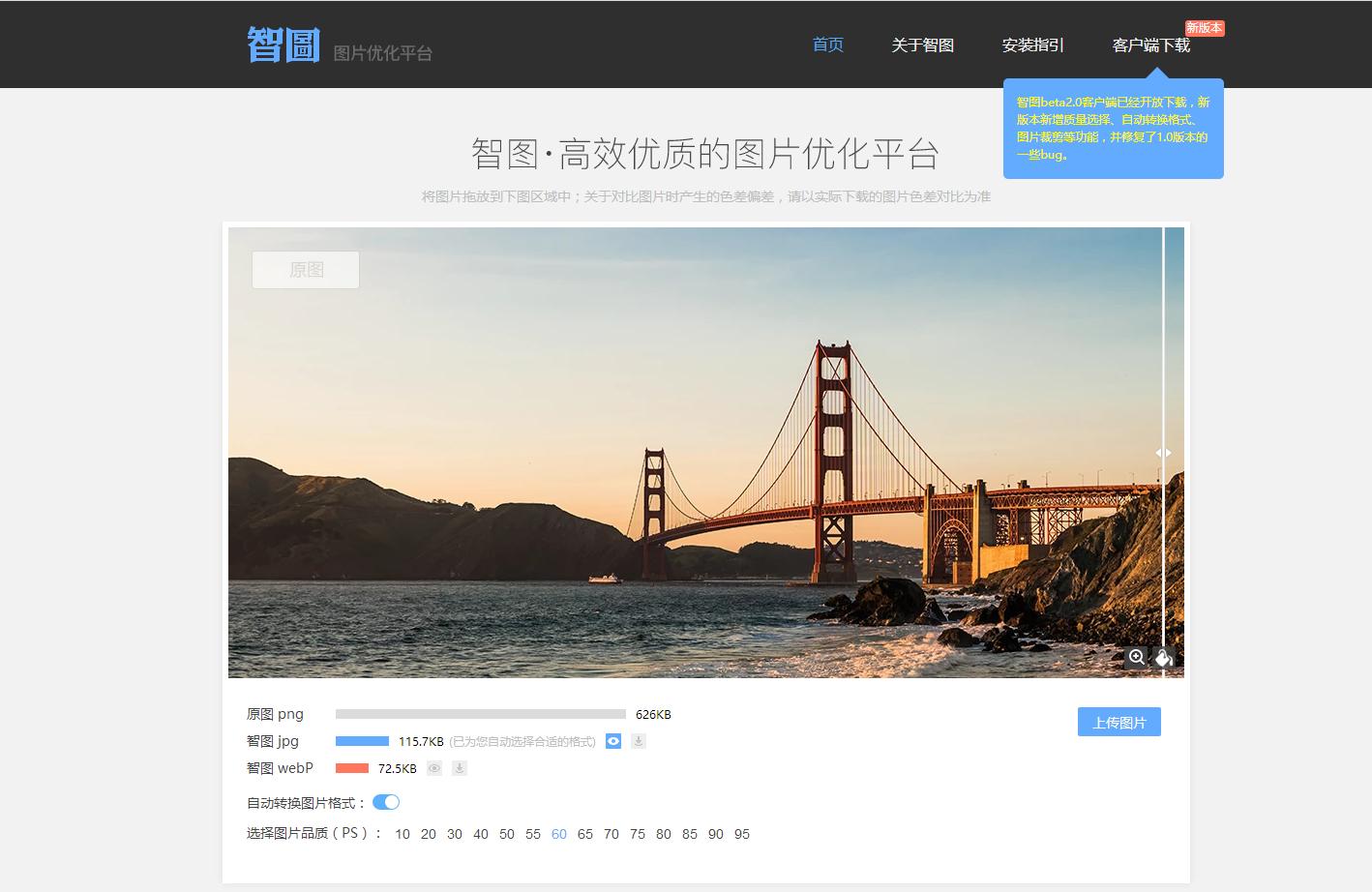Screen dimensions: 1372x892
Task: Select image quality 55
Action: point(533,834)
